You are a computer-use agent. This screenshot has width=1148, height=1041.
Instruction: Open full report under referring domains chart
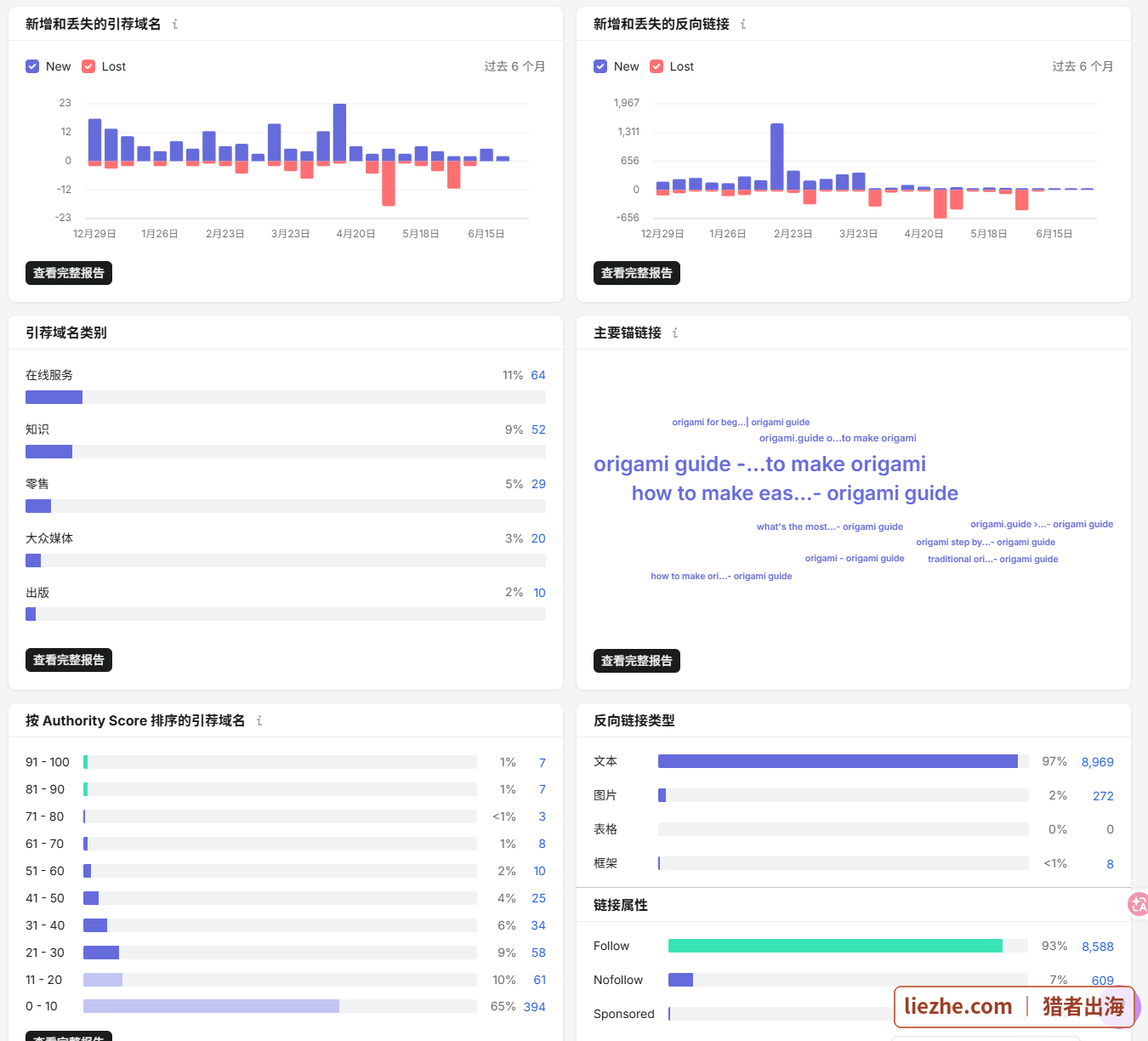pyautogui.click(x=69, y=273)
